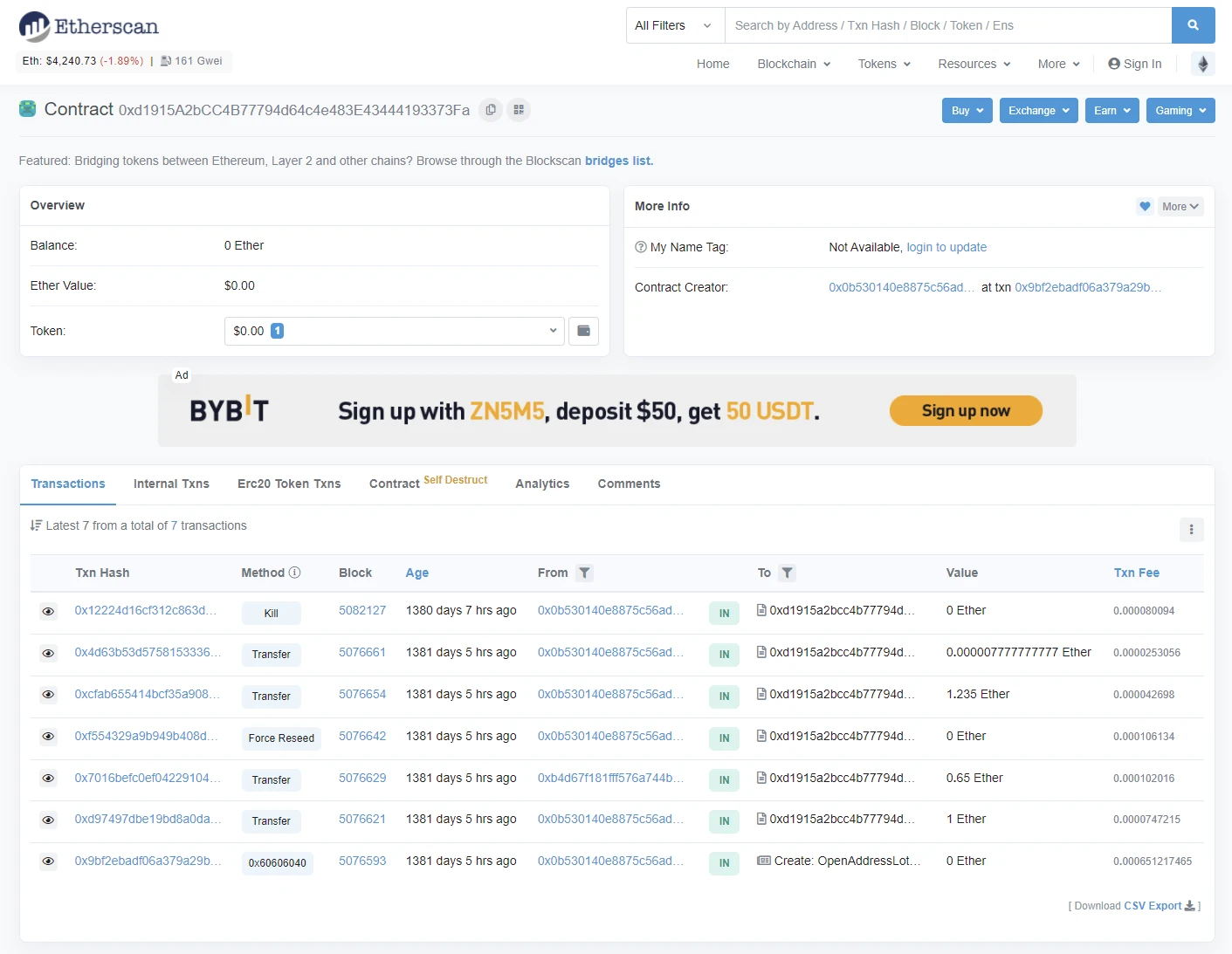Click the Ethereum network diamond icon

click(1203, 64)
